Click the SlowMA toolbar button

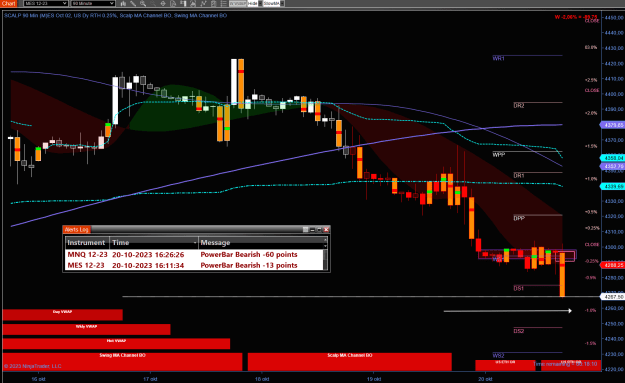click(271, 4)
